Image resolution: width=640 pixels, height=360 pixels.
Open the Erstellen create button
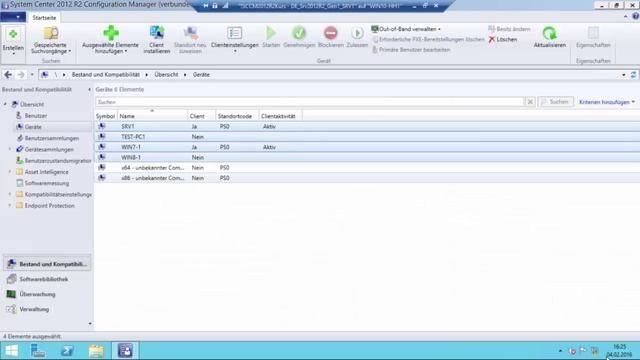click(13, 41)
